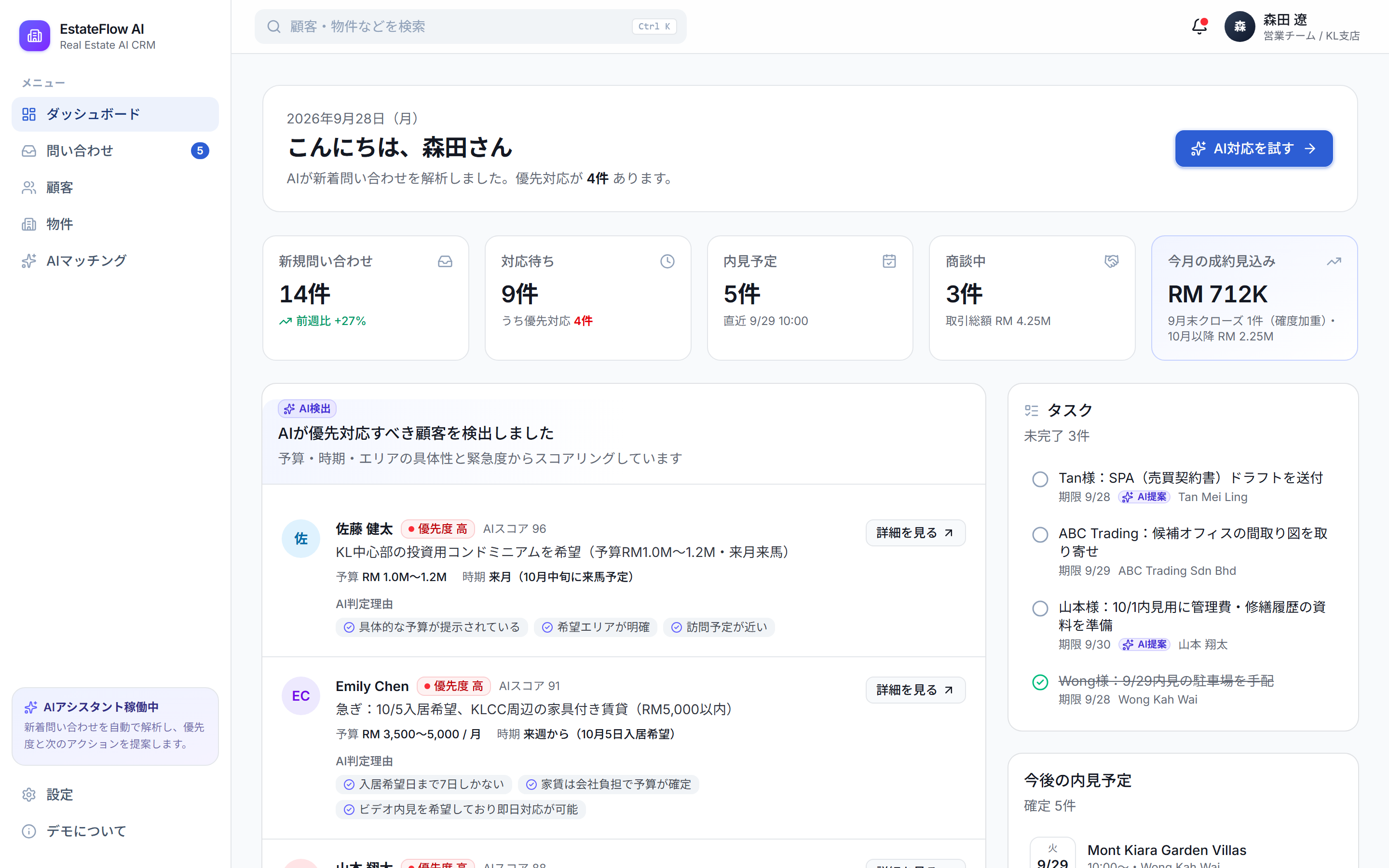Select 物件 in the sidebar

[115, 224]
